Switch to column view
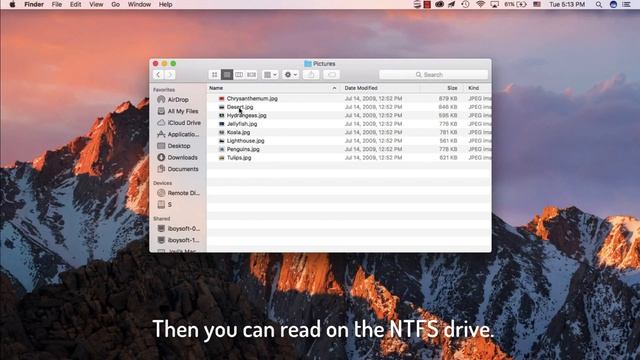 tap(239, 75)
